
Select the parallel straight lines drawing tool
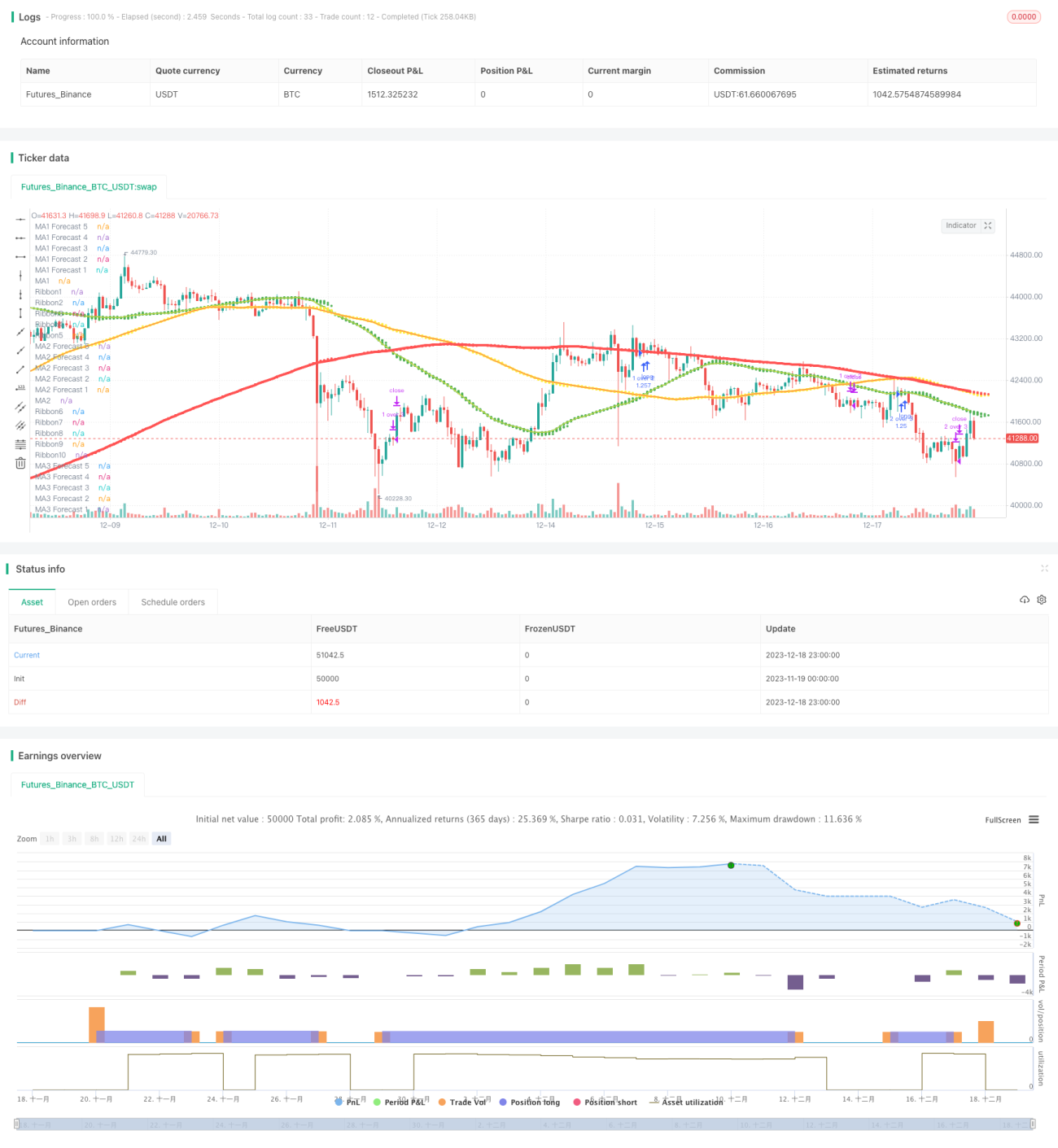[20, 406]
